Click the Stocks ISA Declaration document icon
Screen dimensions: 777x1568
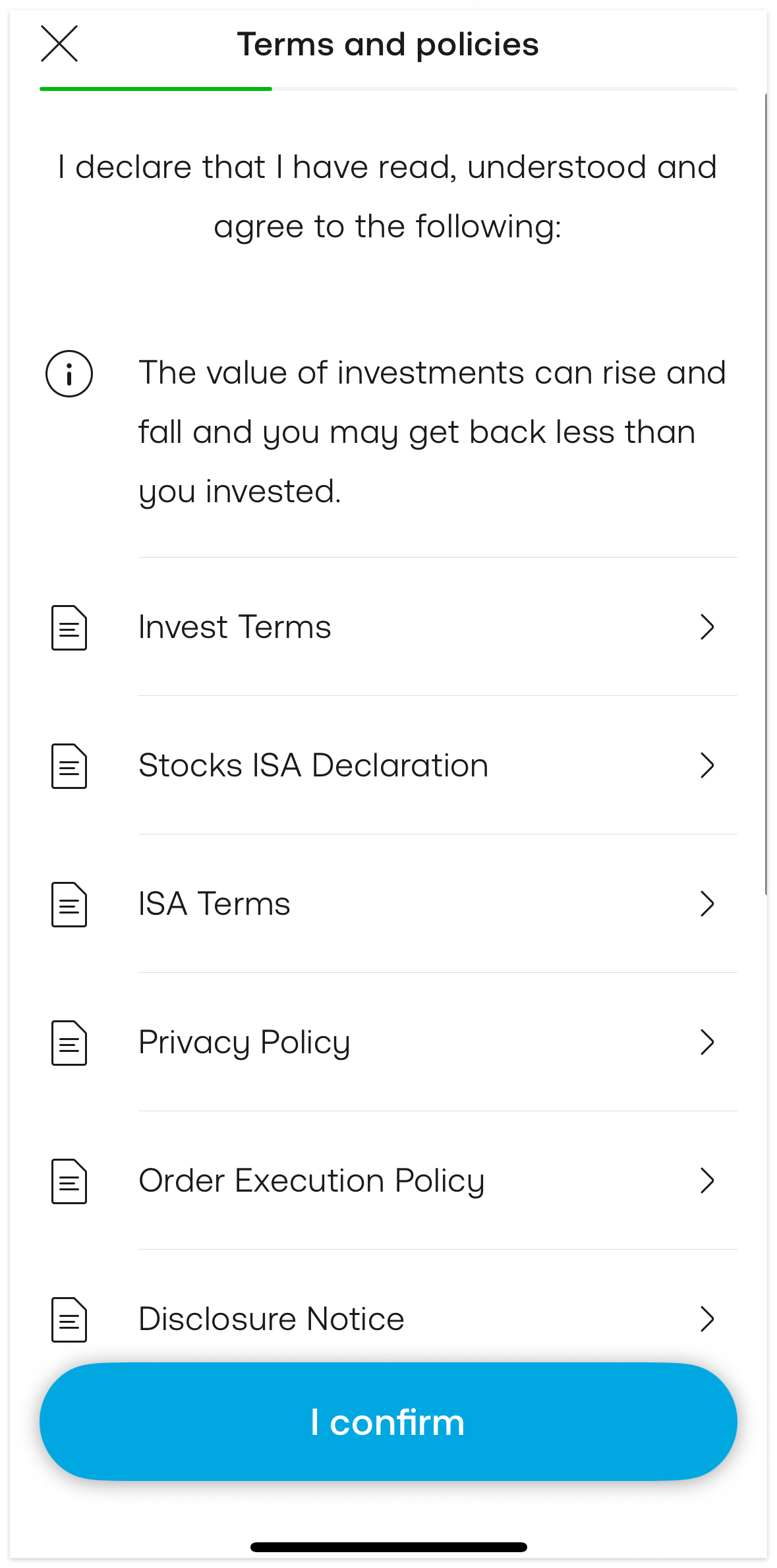tap(69, 766)
